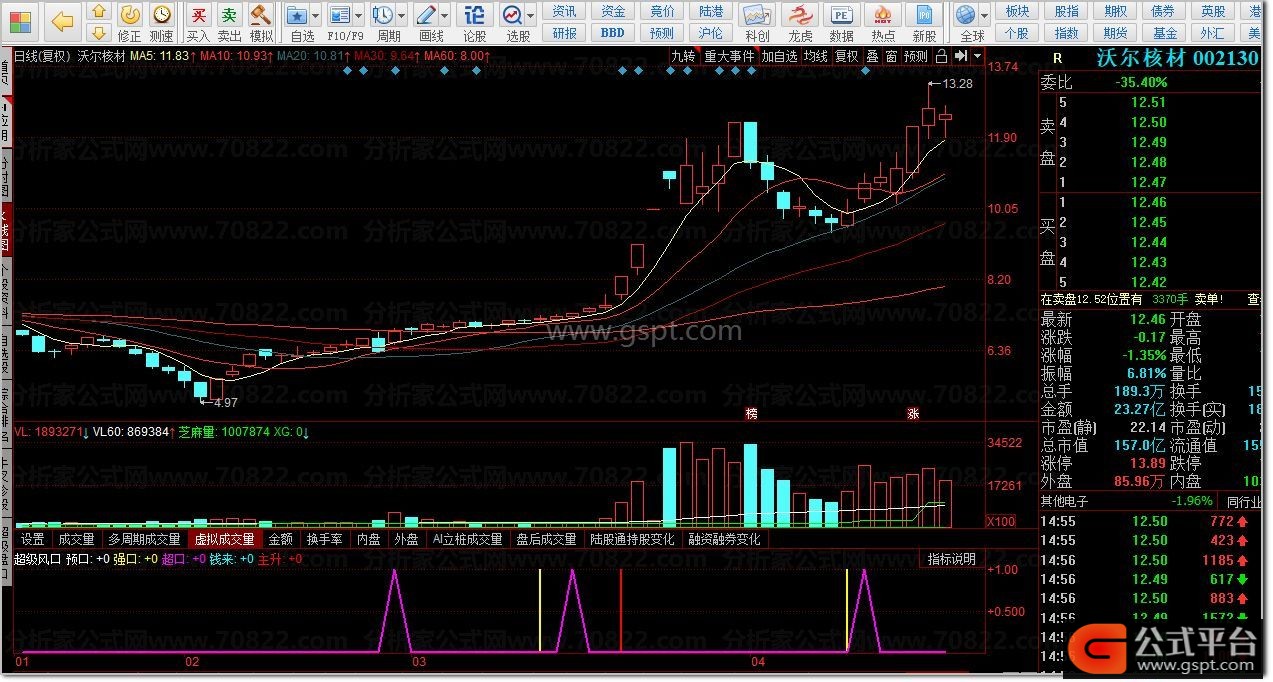
Task: Open the 融资融券变化 tab
Action: [x=725, y=539]
